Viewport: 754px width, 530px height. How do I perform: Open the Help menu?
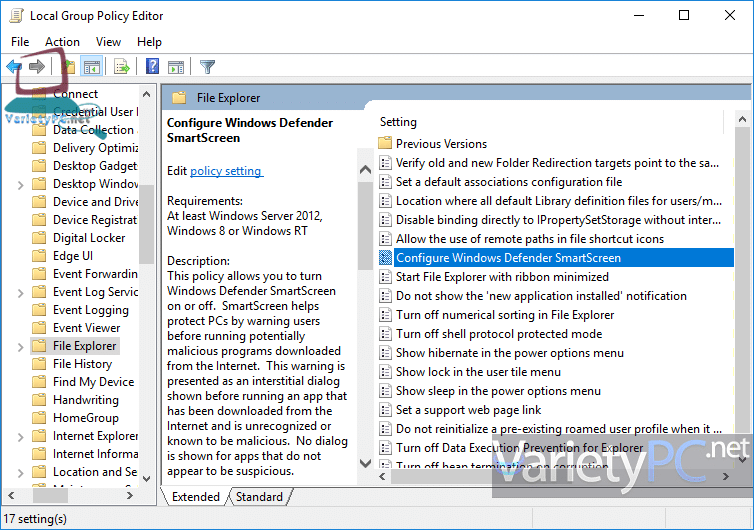click(x=149, y=42)
